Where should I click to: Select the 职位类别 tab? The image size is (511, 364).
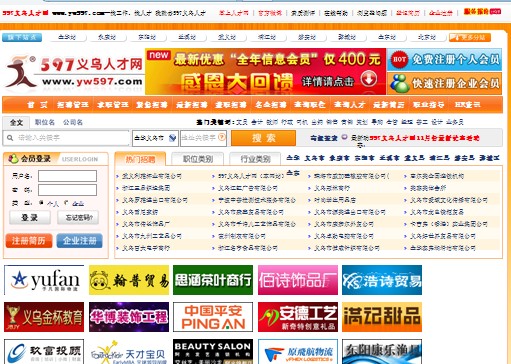point(197,159)
